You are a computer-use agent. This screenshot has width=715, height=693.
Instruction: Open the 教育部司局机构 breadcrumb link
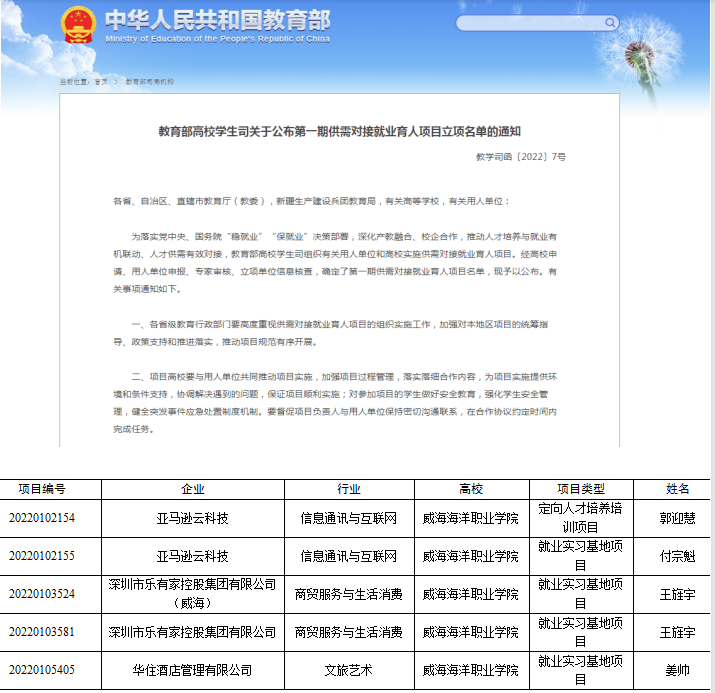pyautogui.click(x=150, y=82)
